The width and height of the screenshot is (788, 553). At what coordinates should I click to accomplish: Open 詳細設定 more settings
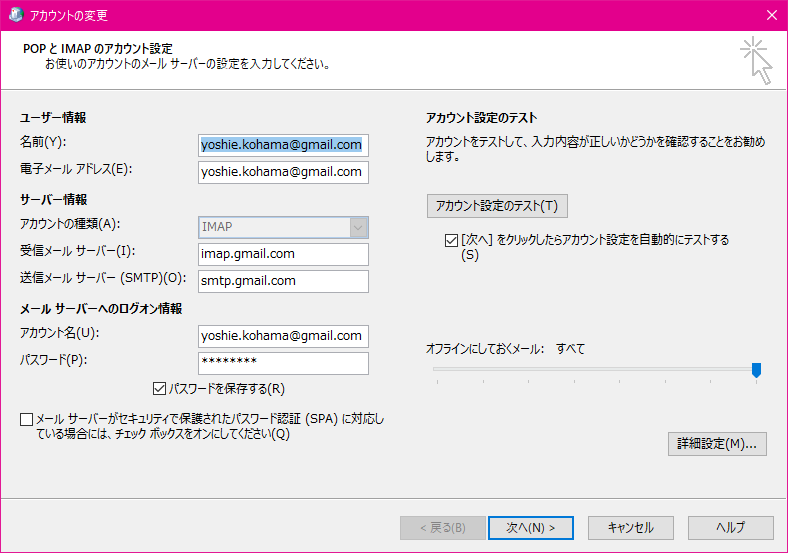point(717,444)
